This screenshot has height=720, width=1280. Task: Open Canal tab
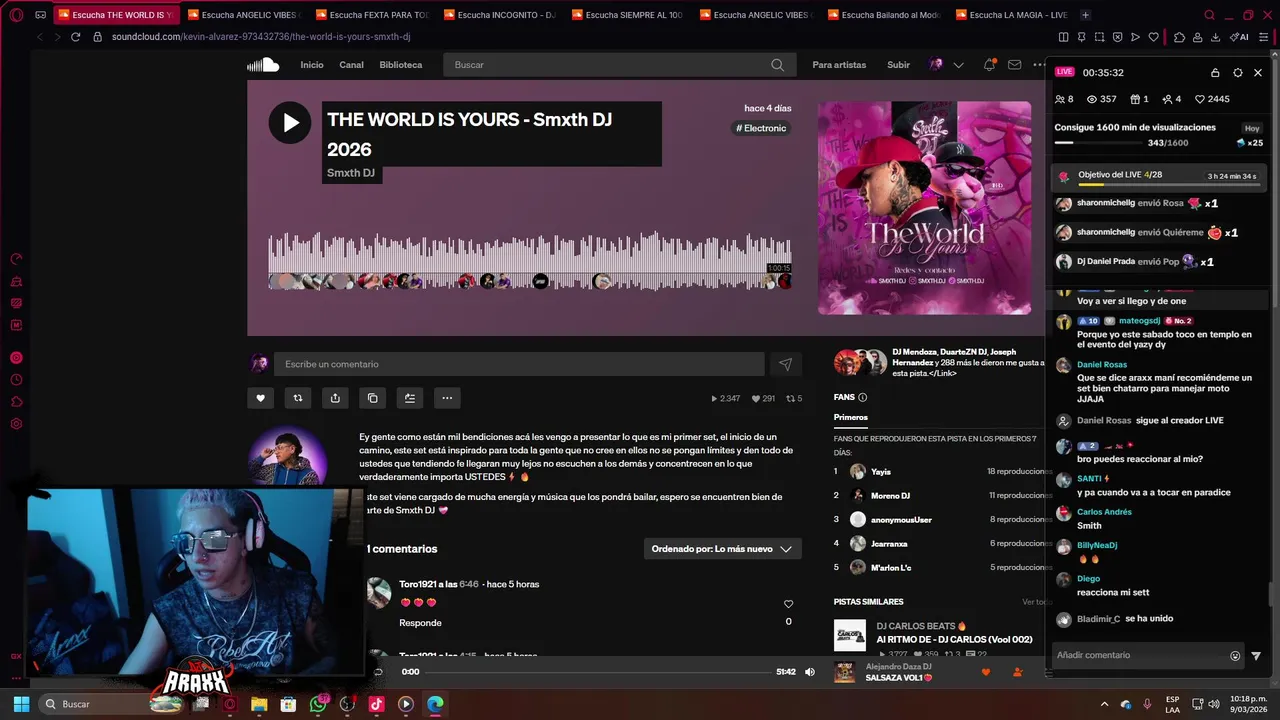point(351,65)
